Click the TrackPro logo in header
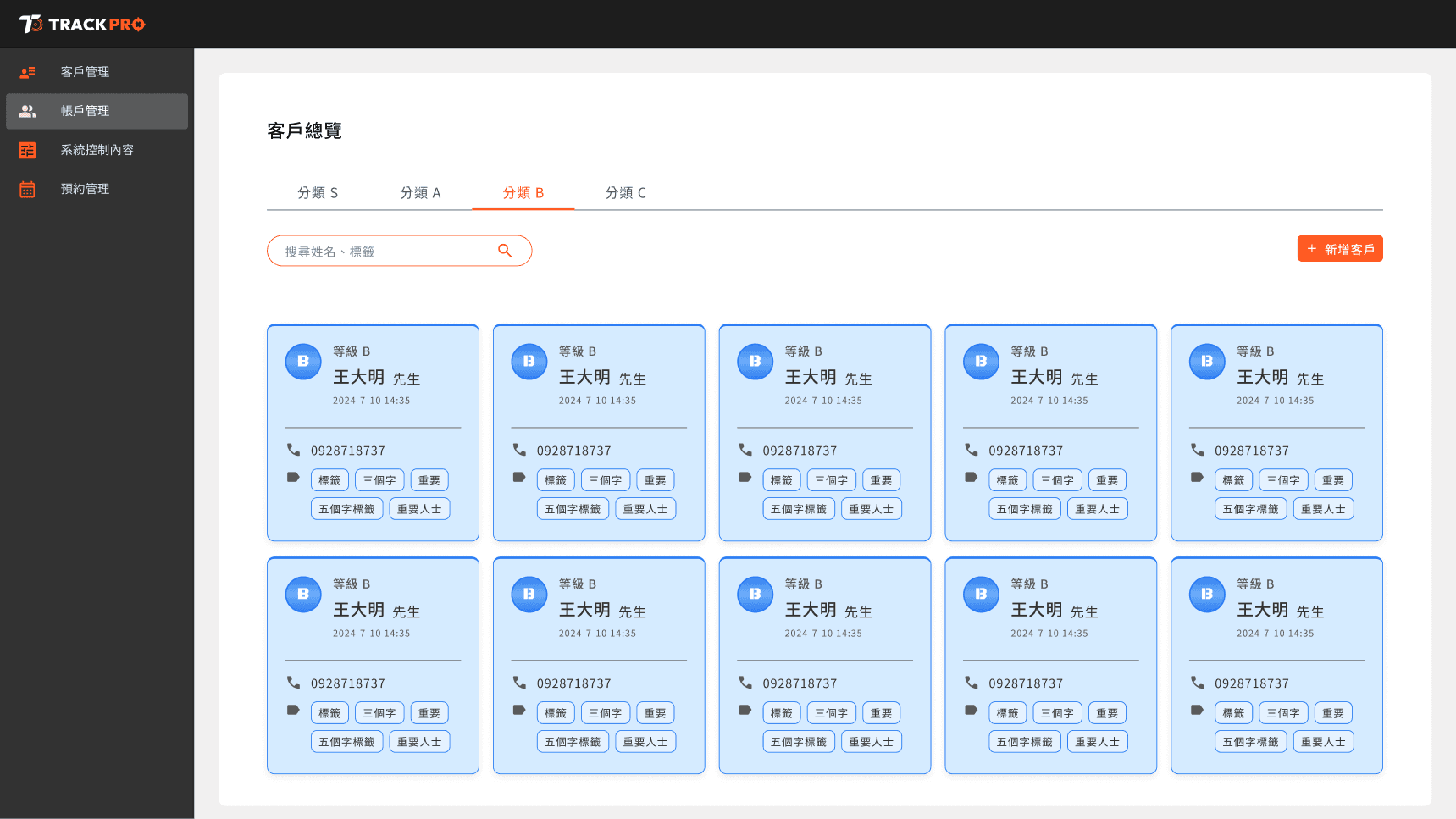The width and height of the screenshot is (1456, 819). (82, 24)
